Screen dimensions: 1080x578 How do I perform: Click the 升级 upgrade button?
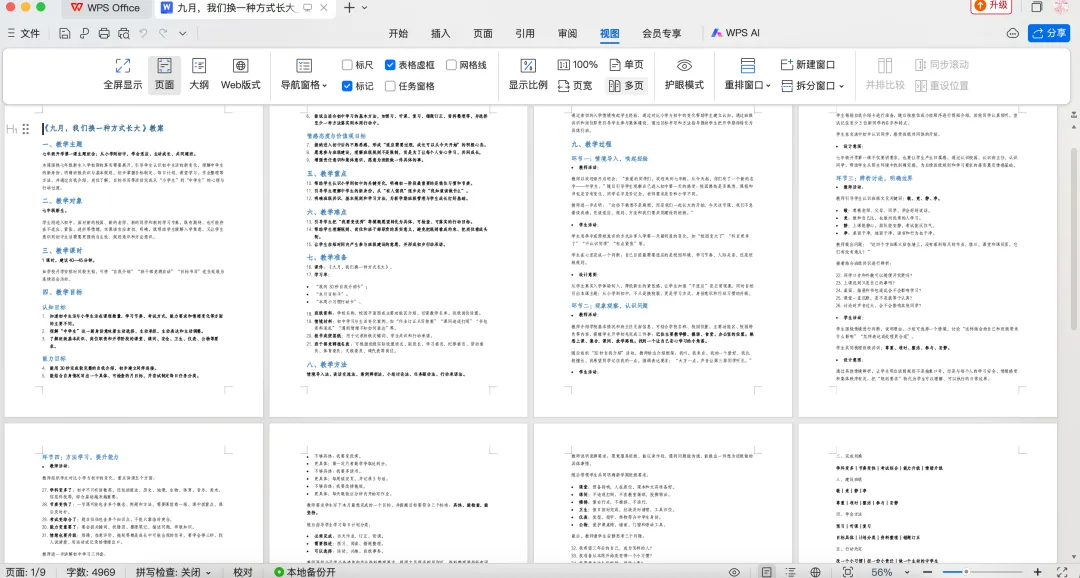pos(991,6)
